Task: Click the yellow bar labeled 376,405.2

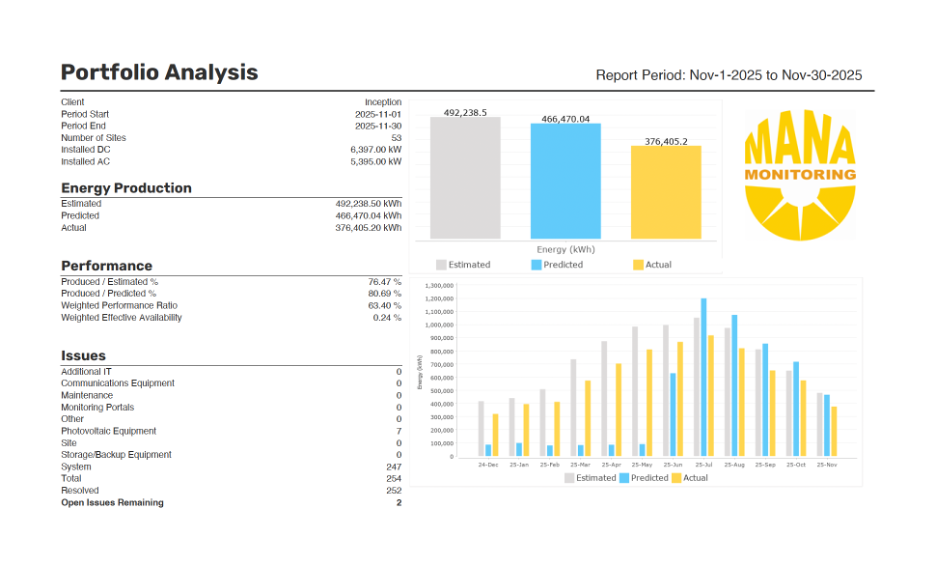Action: [666, 193]
